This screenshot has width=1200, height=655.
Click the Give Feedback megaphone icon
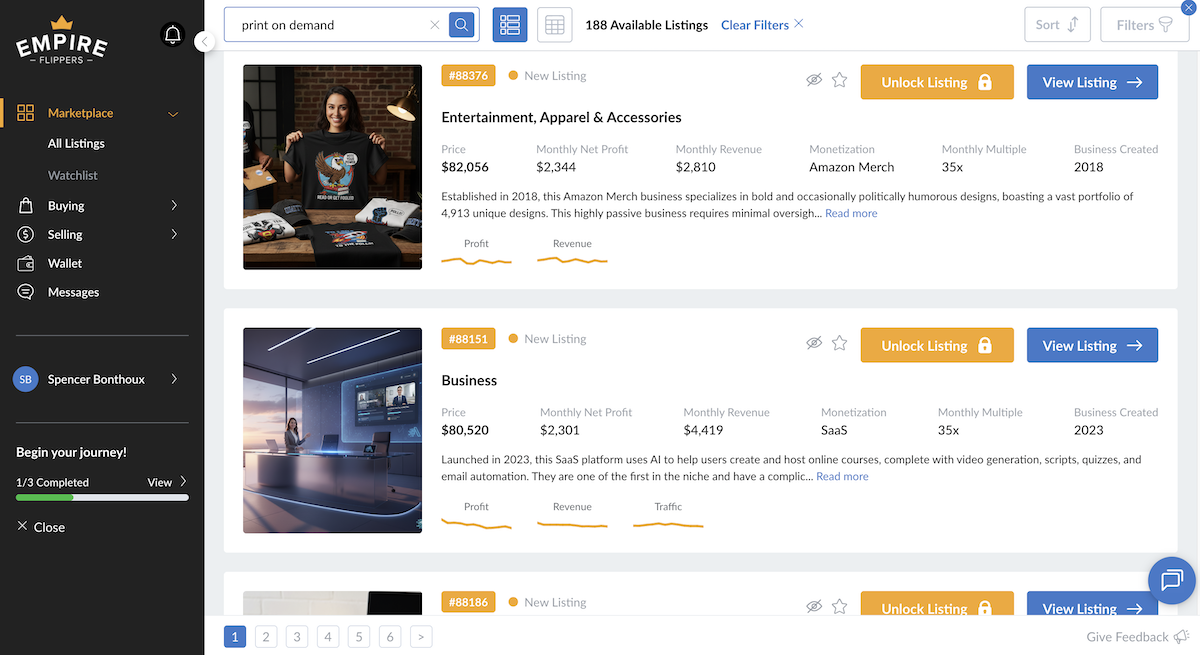point(1181,637)
